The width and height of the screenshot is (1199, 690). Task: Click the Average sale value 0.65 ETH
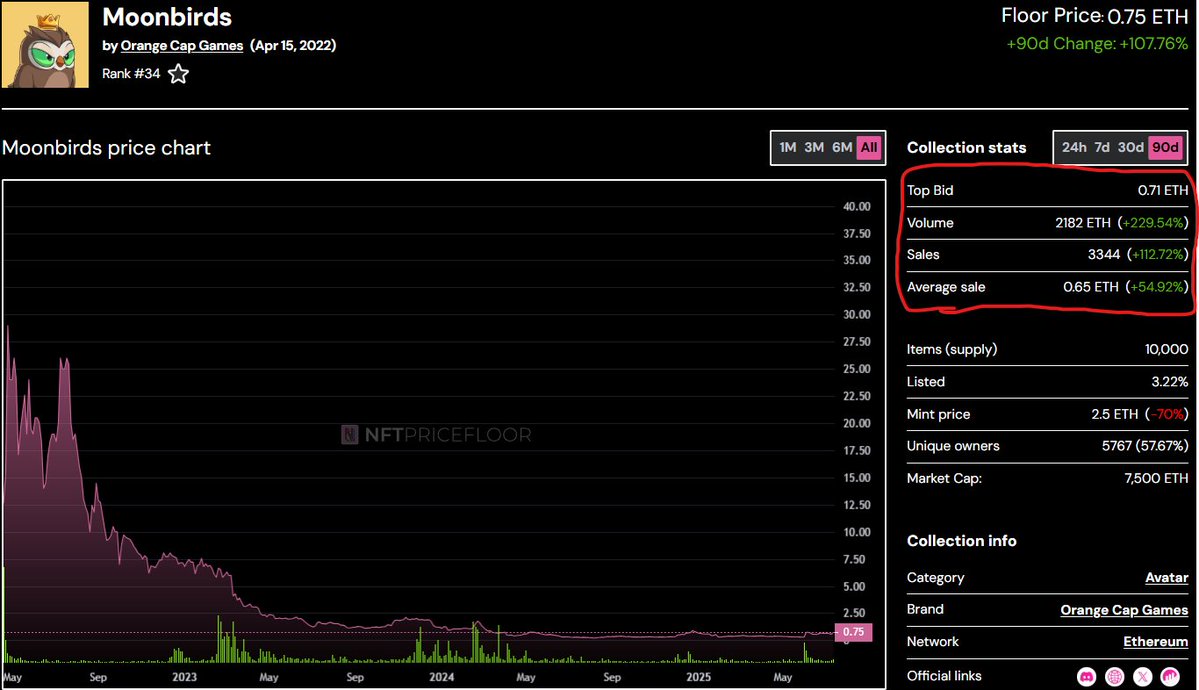[x=1090, y=287]
